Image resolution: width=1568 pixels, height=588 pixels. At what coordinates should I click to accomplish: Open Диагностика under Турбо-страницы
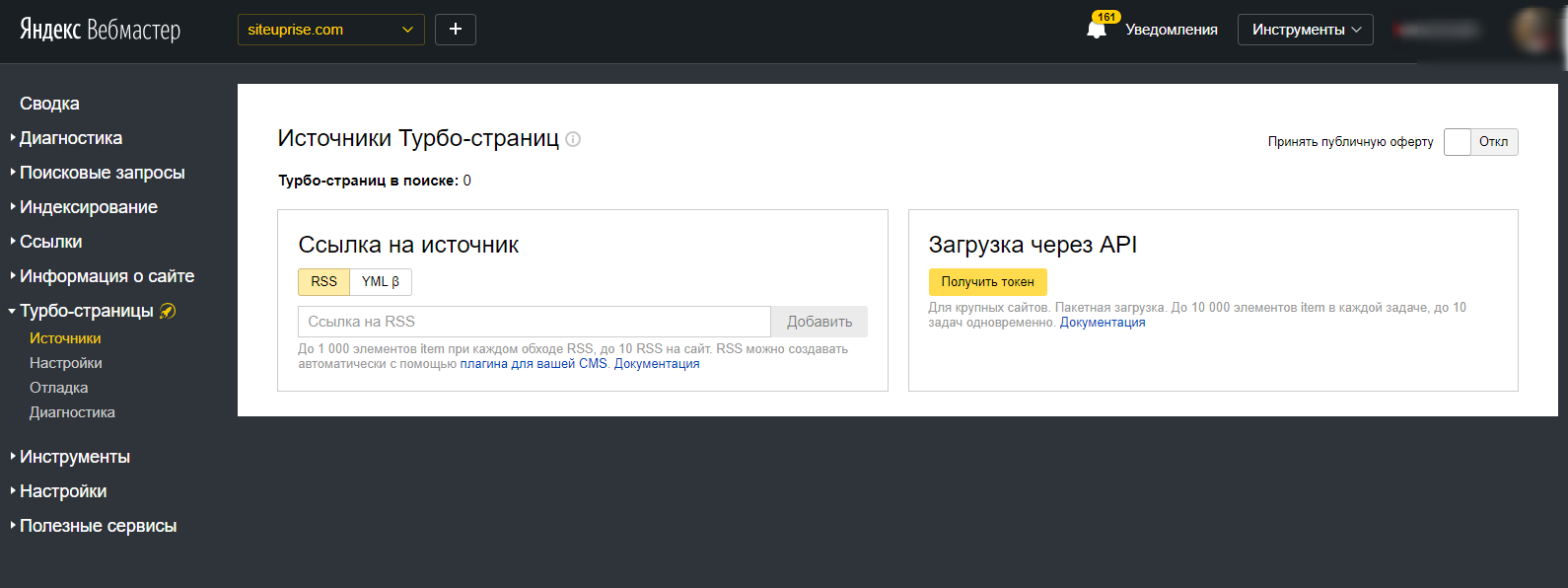click(x=72, y=412)
